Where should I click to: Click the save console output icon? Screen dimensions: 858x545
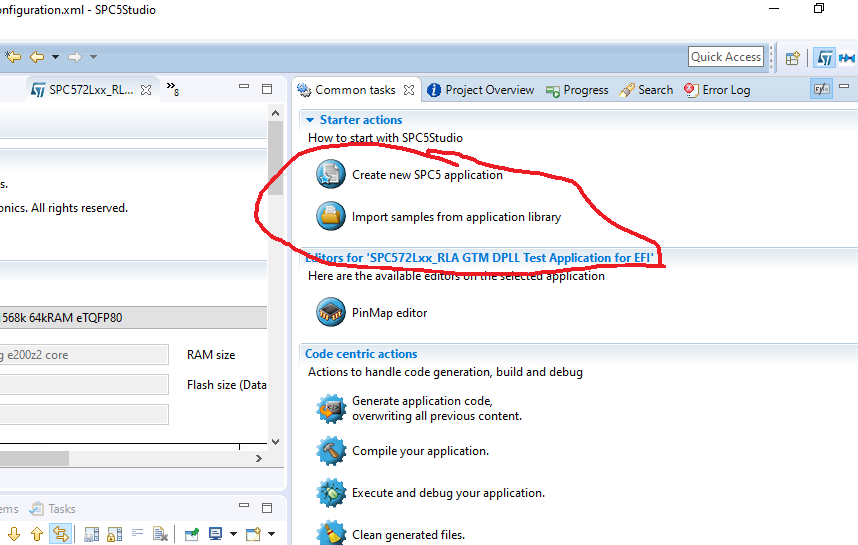pyautogui.click(x=92, y=534)
